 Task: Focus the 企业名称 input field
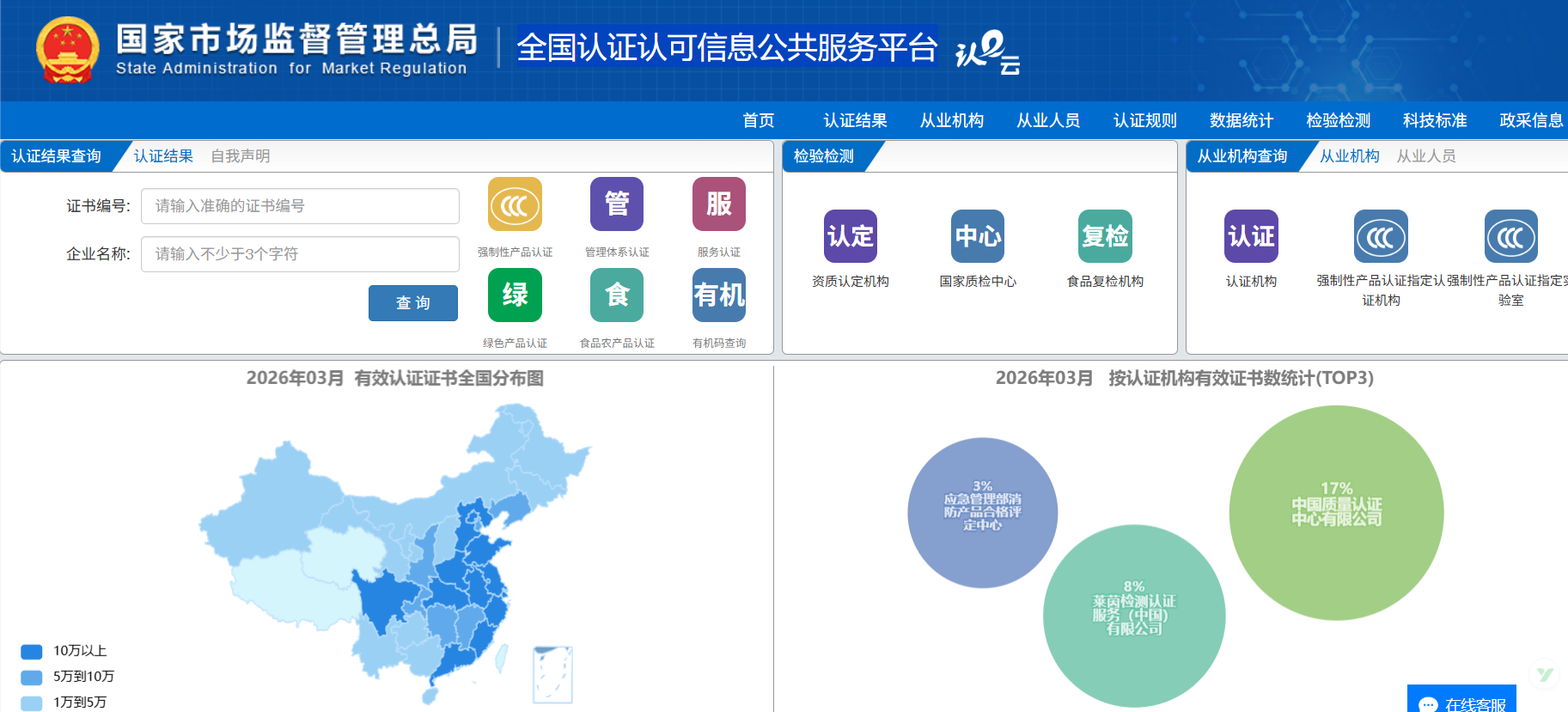(300, 254)
